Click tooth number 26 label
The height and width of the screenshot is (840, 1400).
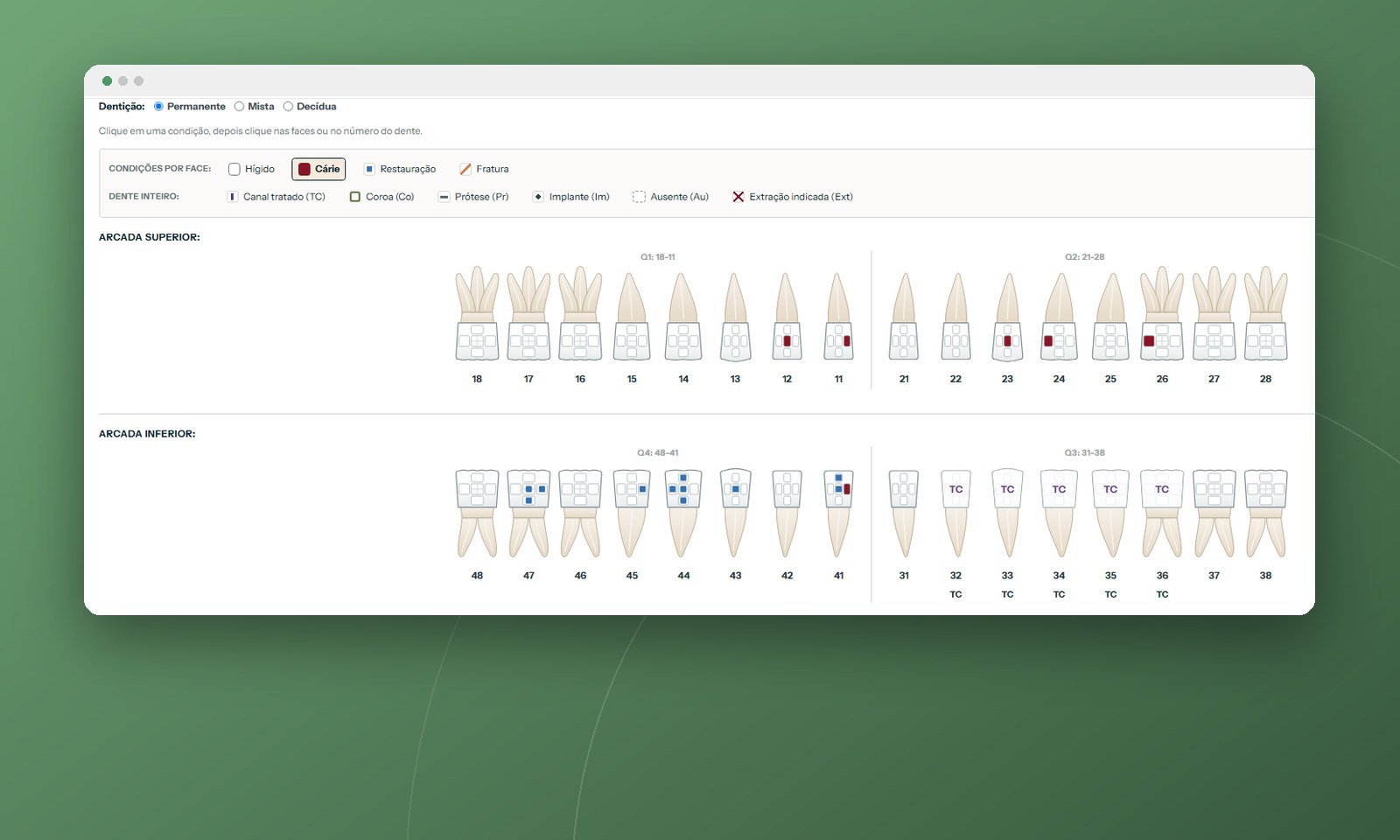click(x=1162, y=379)
